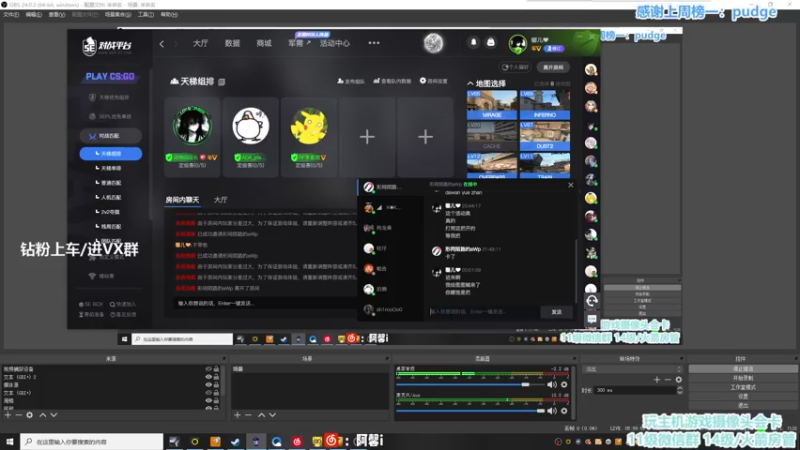800x450 pixels.
Task: Open Steam from the Windows taskbar
Action: (235, 441)
